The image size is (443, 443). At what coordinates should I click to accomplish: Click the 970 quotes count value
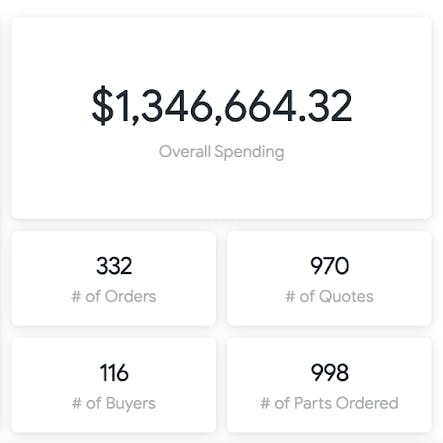tap(329, 266)
